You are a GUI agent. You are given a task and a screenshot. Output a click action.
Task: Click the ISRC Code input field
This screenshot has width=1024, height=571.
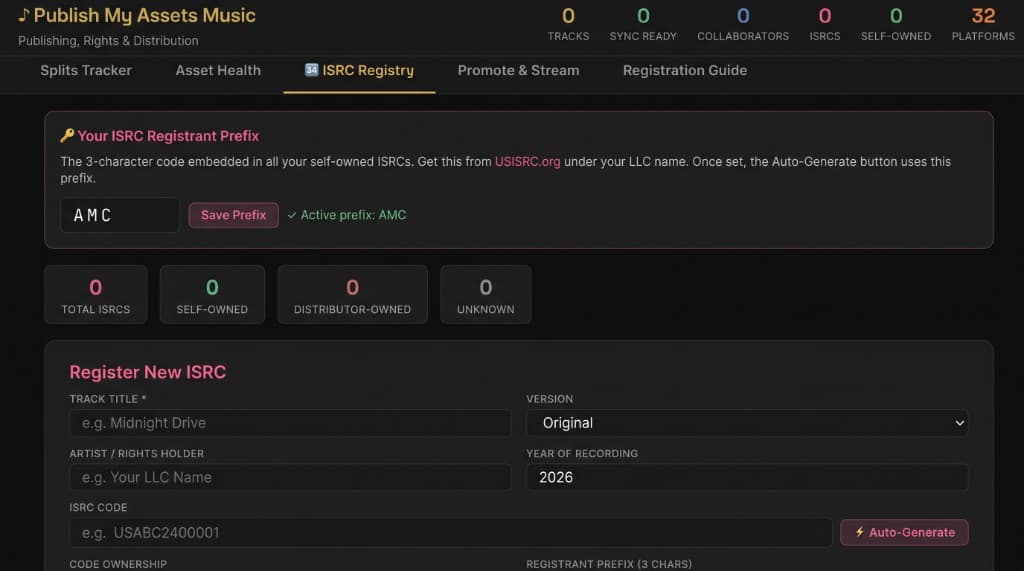451,533
